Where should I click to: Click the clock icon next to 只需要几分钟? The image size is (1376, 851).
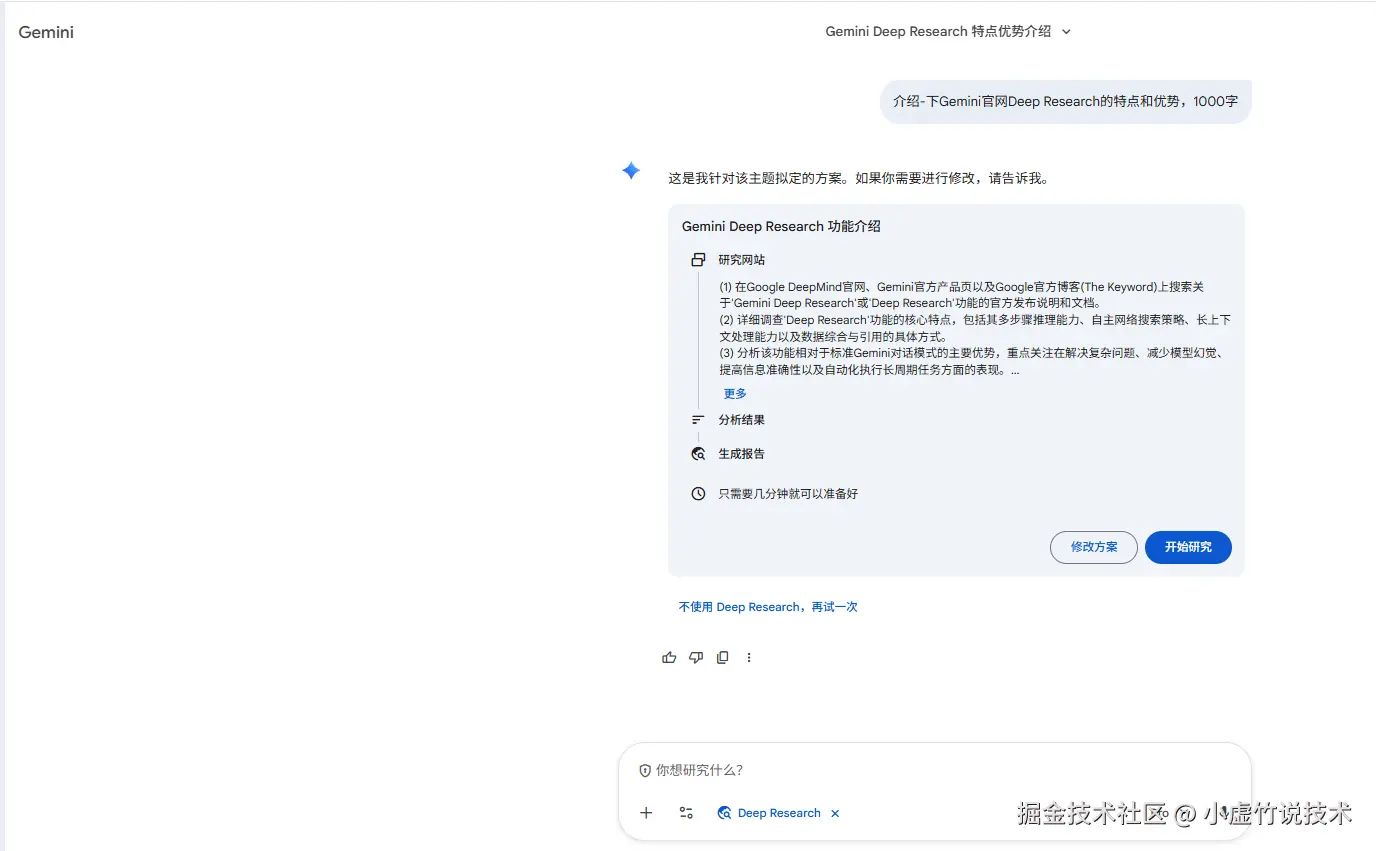pyautogui.click(x=698, y=493)
